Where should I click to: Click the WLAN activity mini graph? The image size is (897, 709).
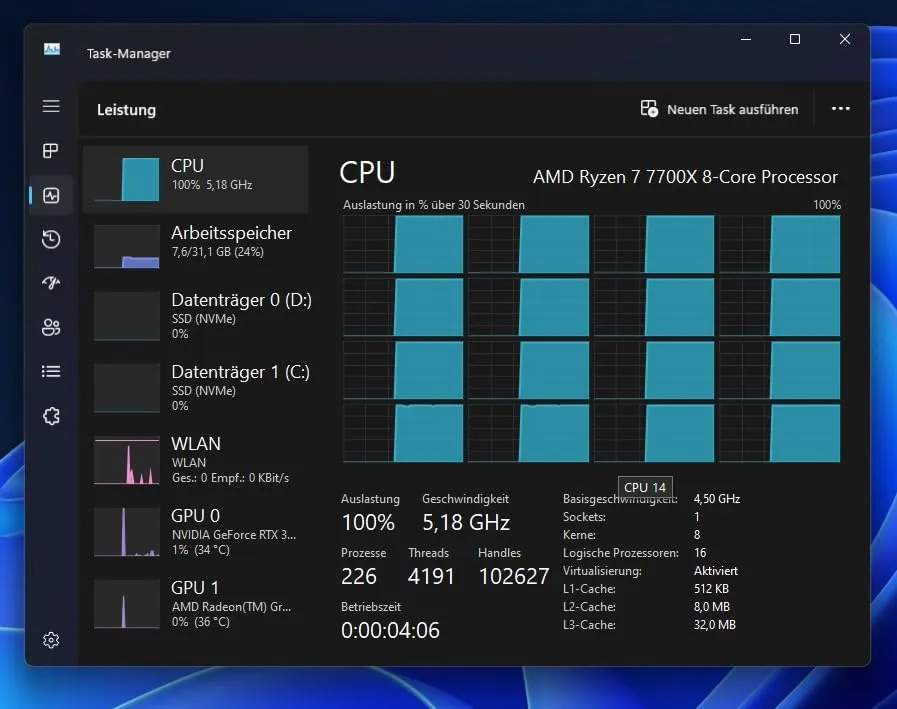click(x=126, y=461)
